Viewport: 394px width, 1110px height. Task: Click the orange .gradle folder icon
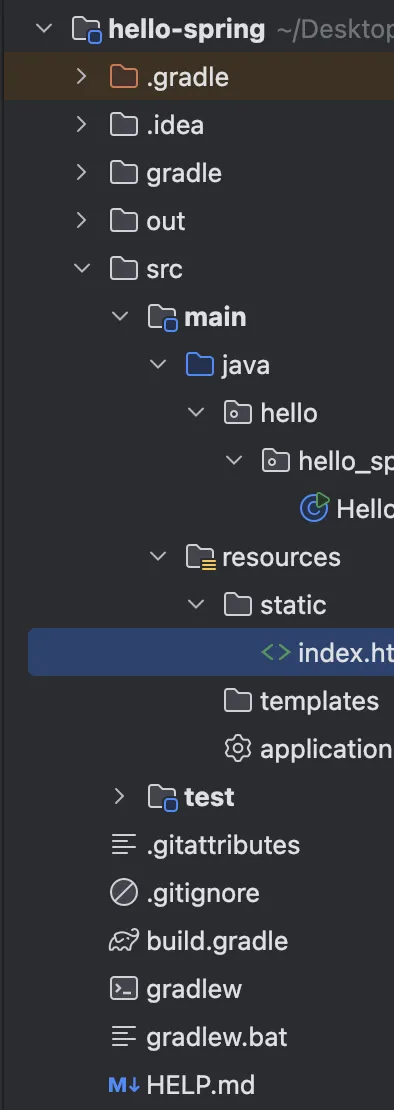[124, 76]
